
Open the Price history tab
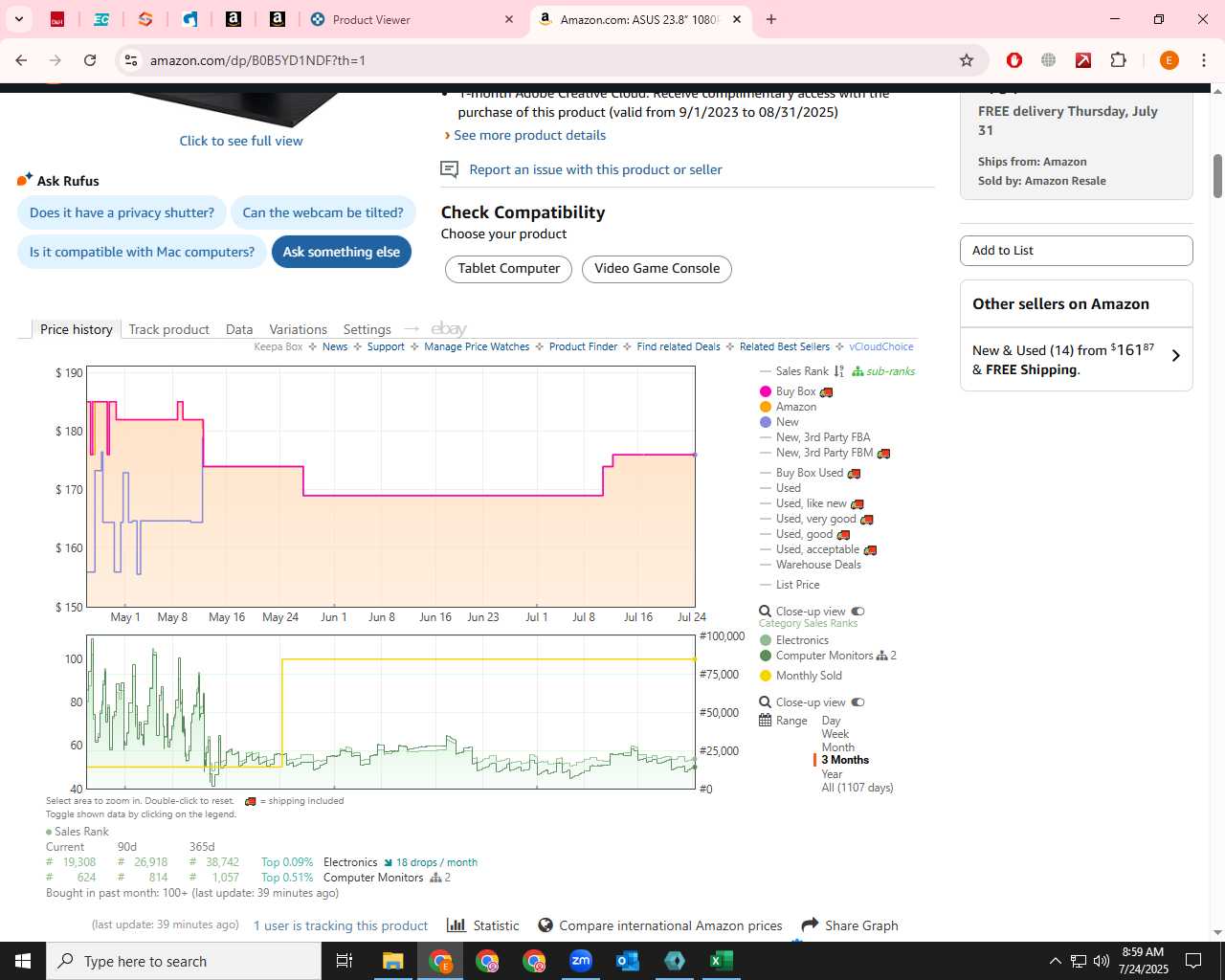[x=77, y=329]
